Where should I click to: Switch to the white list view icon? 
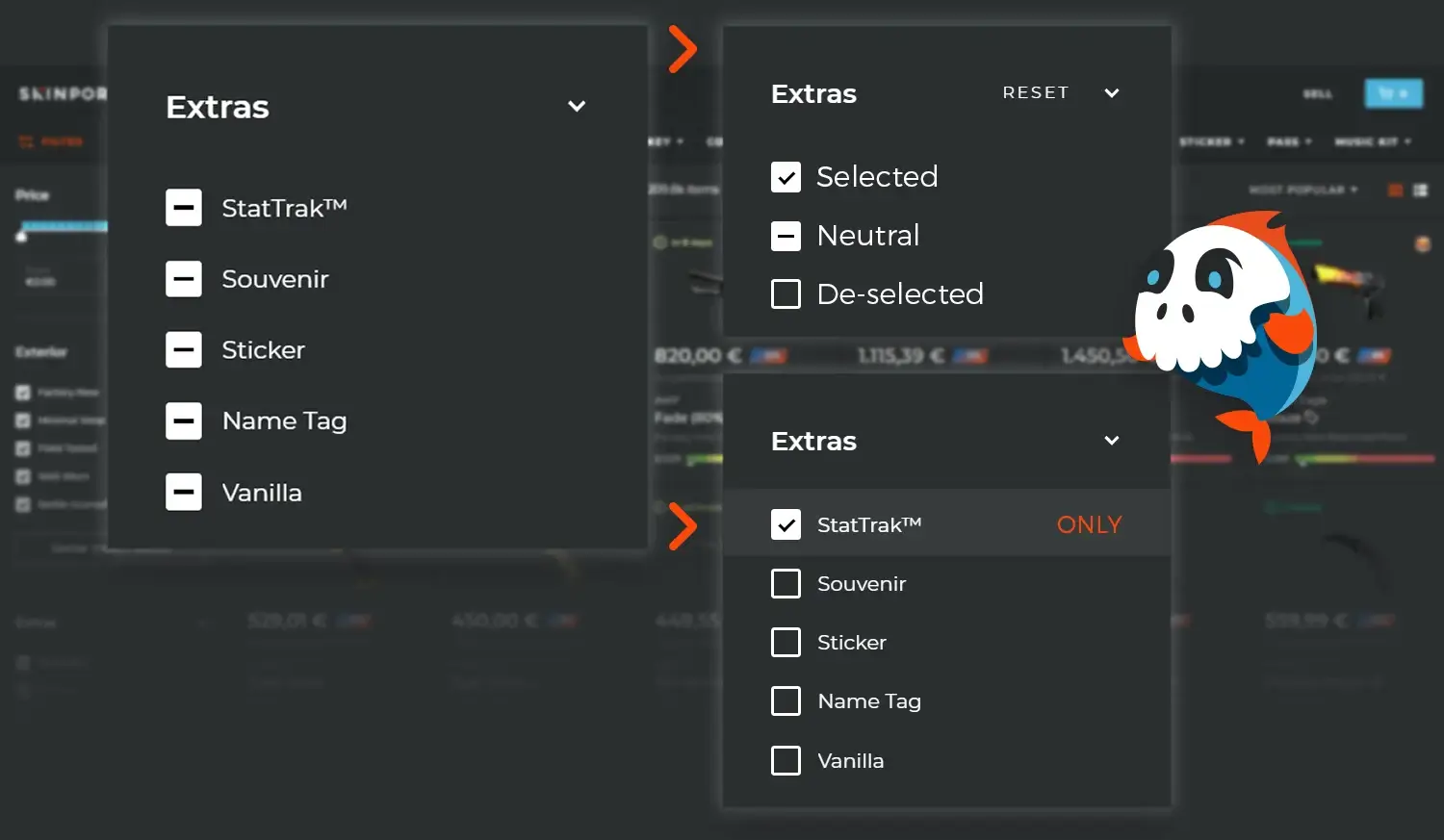click(x=1420, y=191)
